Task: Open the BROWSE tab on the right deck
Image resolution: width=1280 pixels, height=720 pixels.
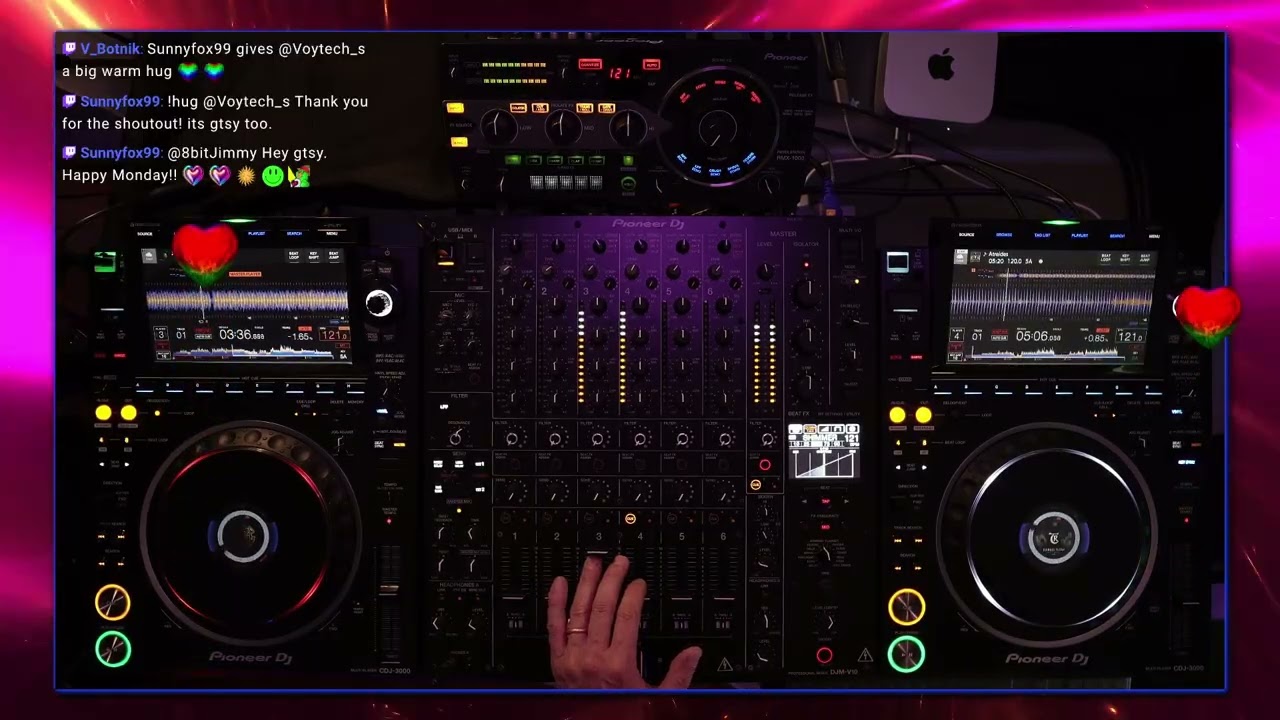Action: pos(1004,236)
